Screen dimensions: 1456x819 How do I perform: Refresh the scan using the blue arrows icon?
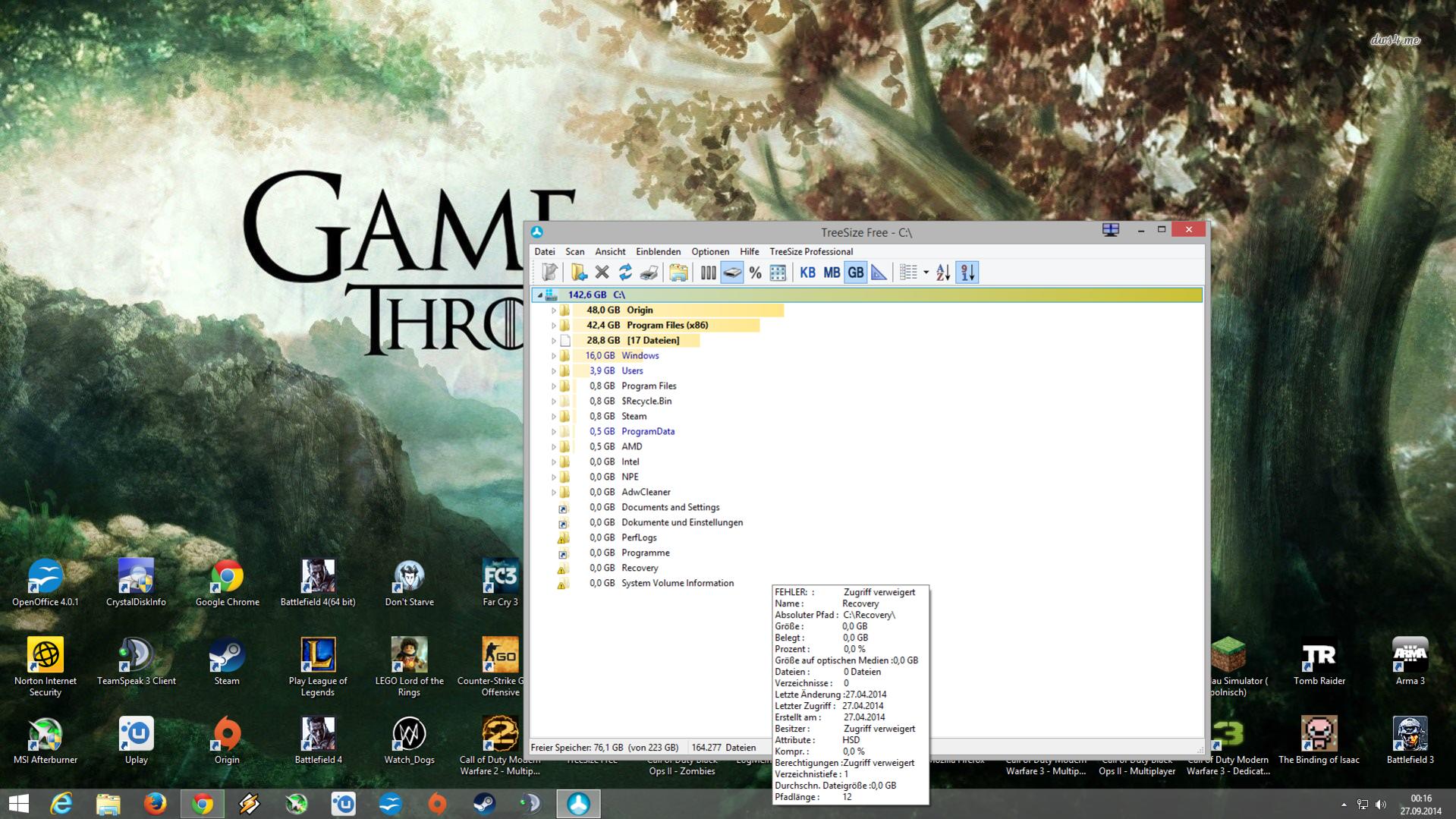coord(625,272)
